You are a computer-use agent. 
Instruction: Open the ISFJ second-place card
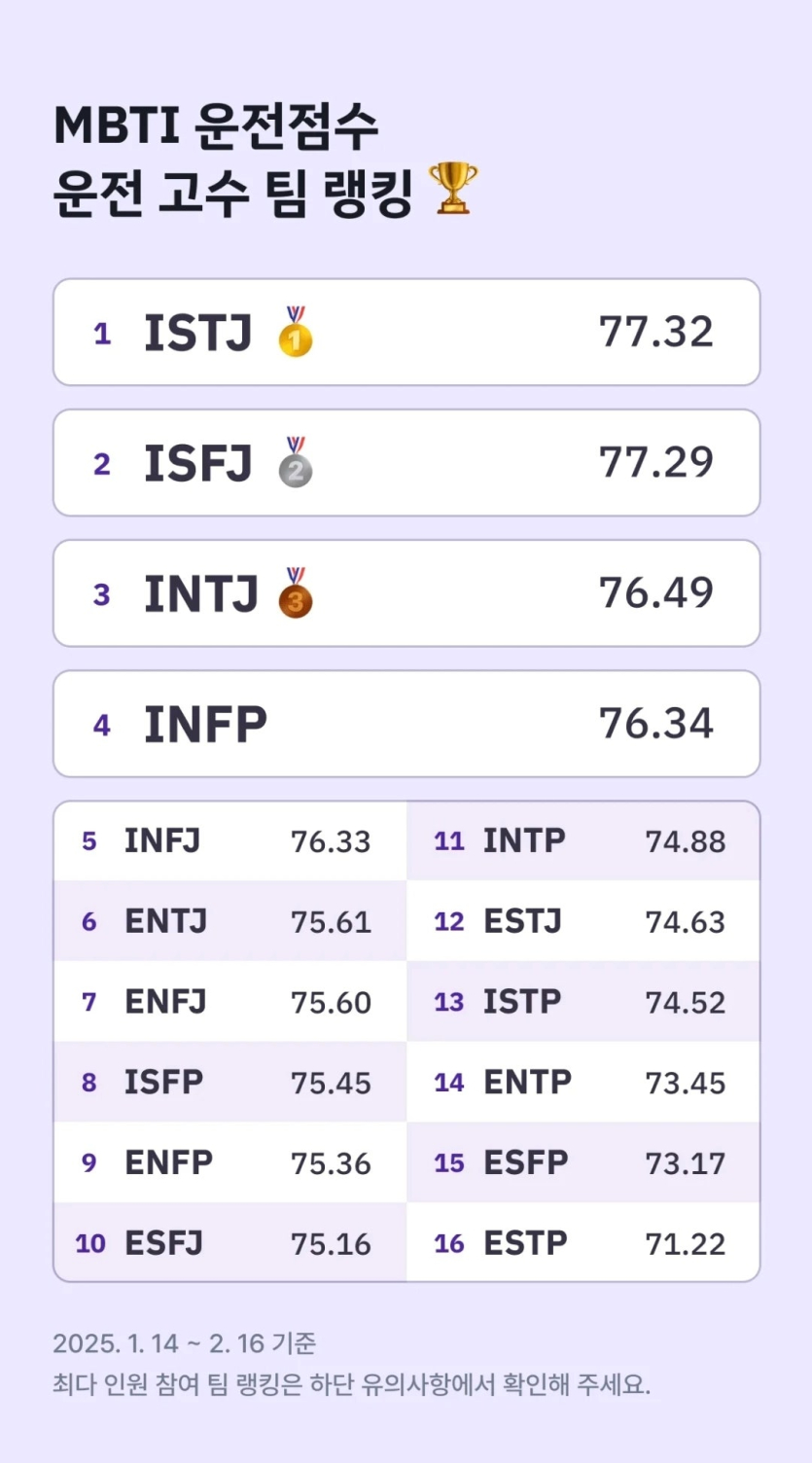pos(406,463)
